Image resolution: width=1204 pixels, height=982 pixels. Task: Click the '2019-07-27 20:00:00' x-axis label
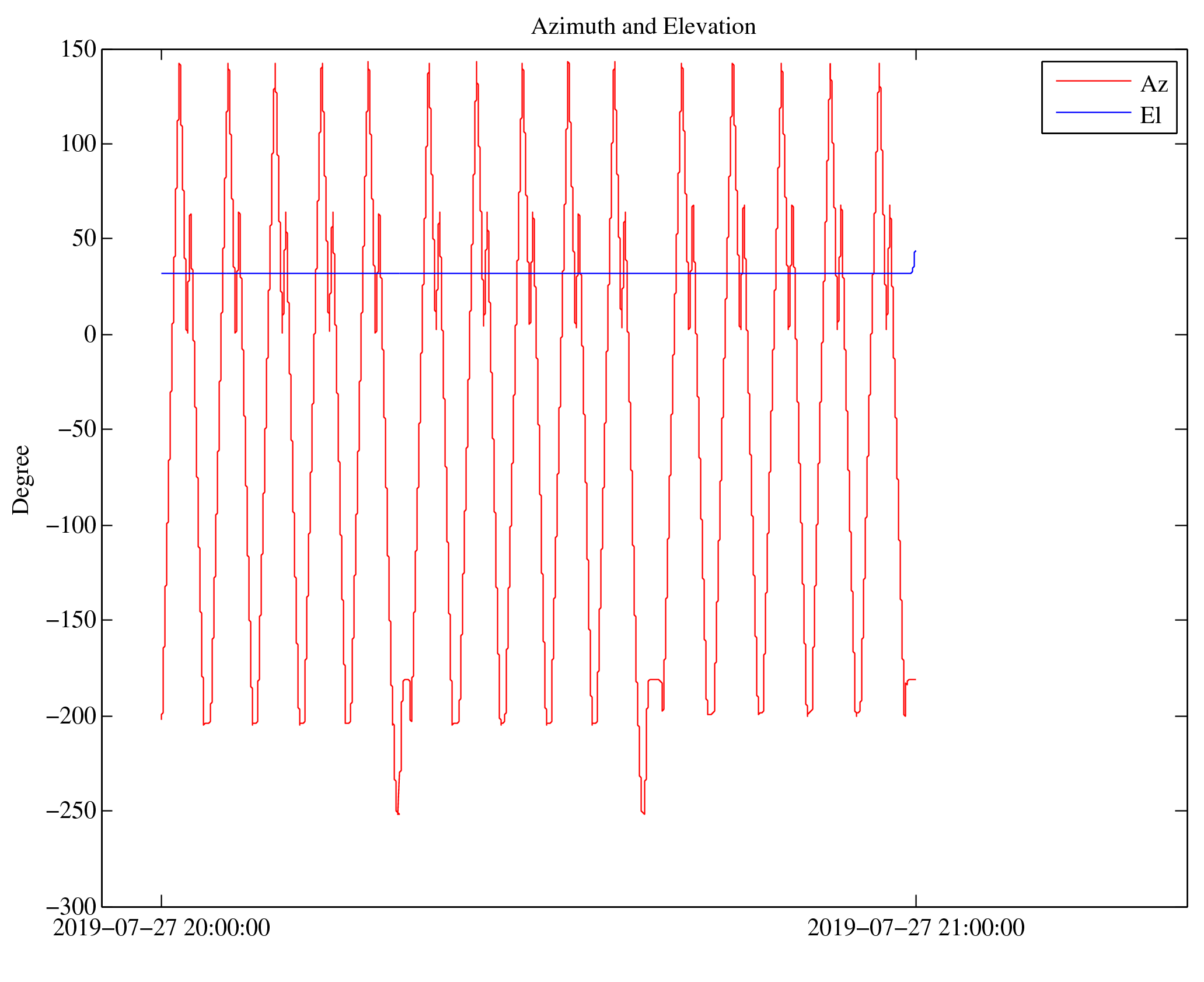(x=162, y=928)
